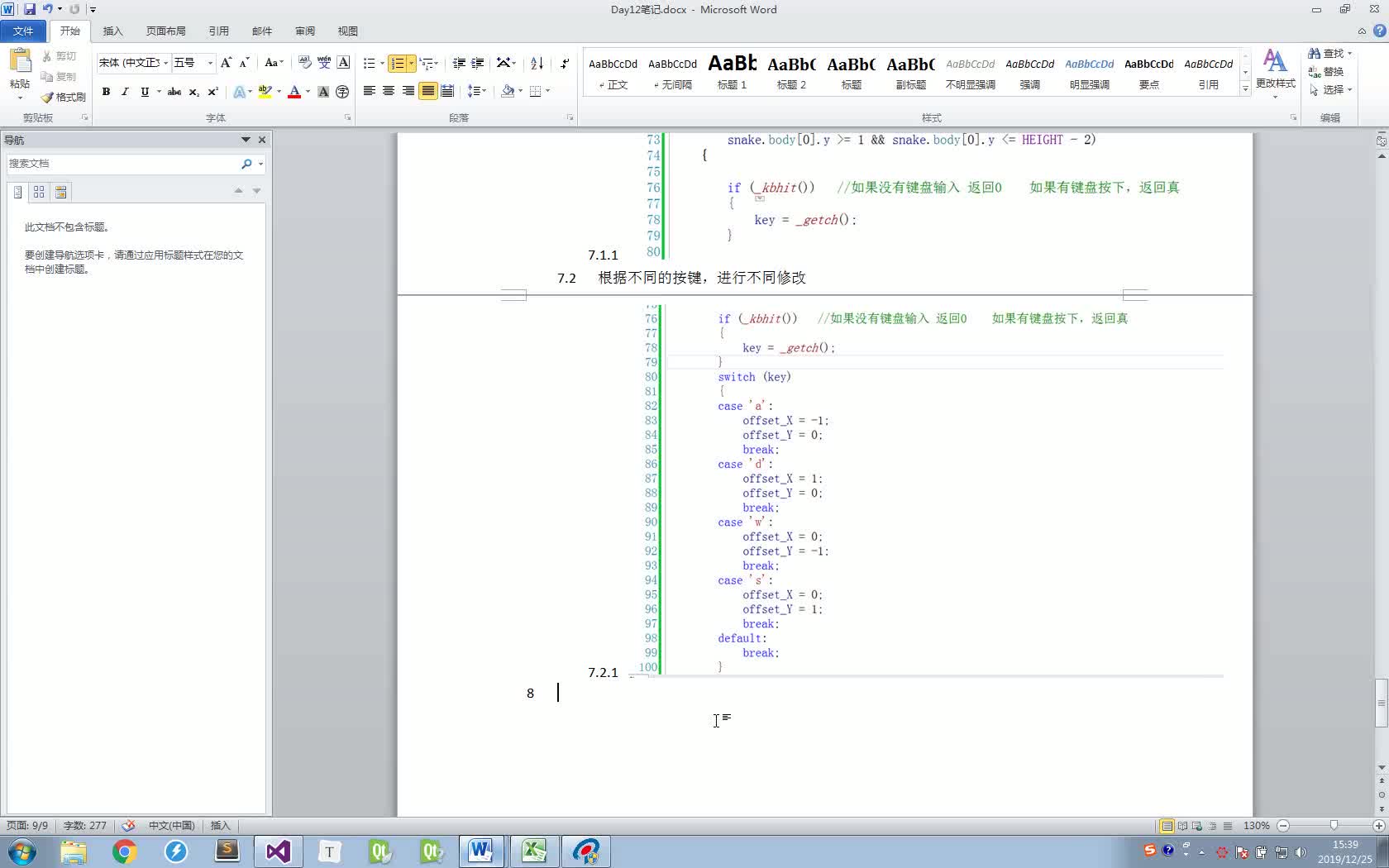The height and width of the screenshot is (868, 1389).
Task: Toggle Italic formatting
Action: pos(125,92)
